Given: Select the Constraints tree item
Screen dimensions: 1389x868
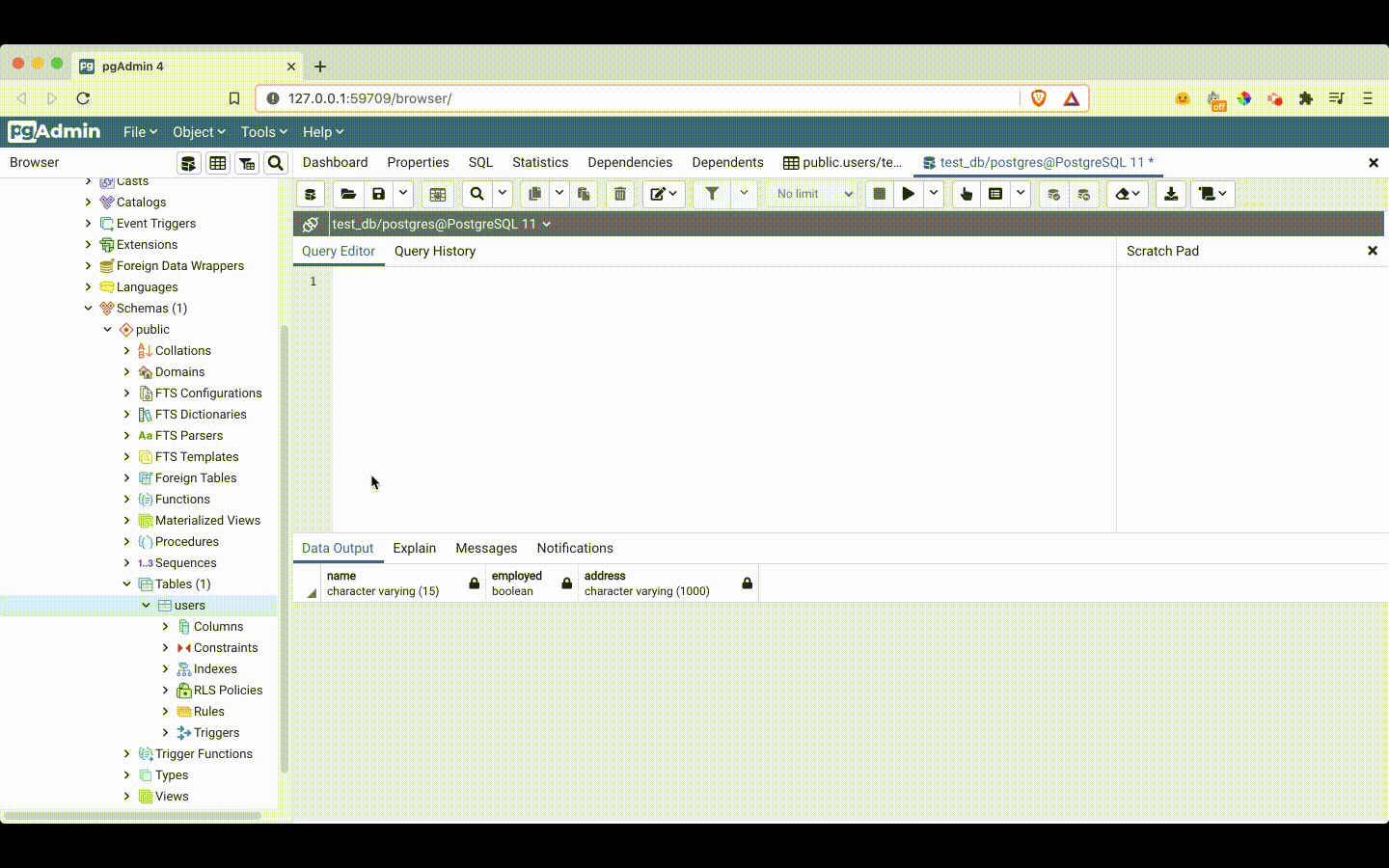Looking at the screenshot, I should click(x=226, y=648).
